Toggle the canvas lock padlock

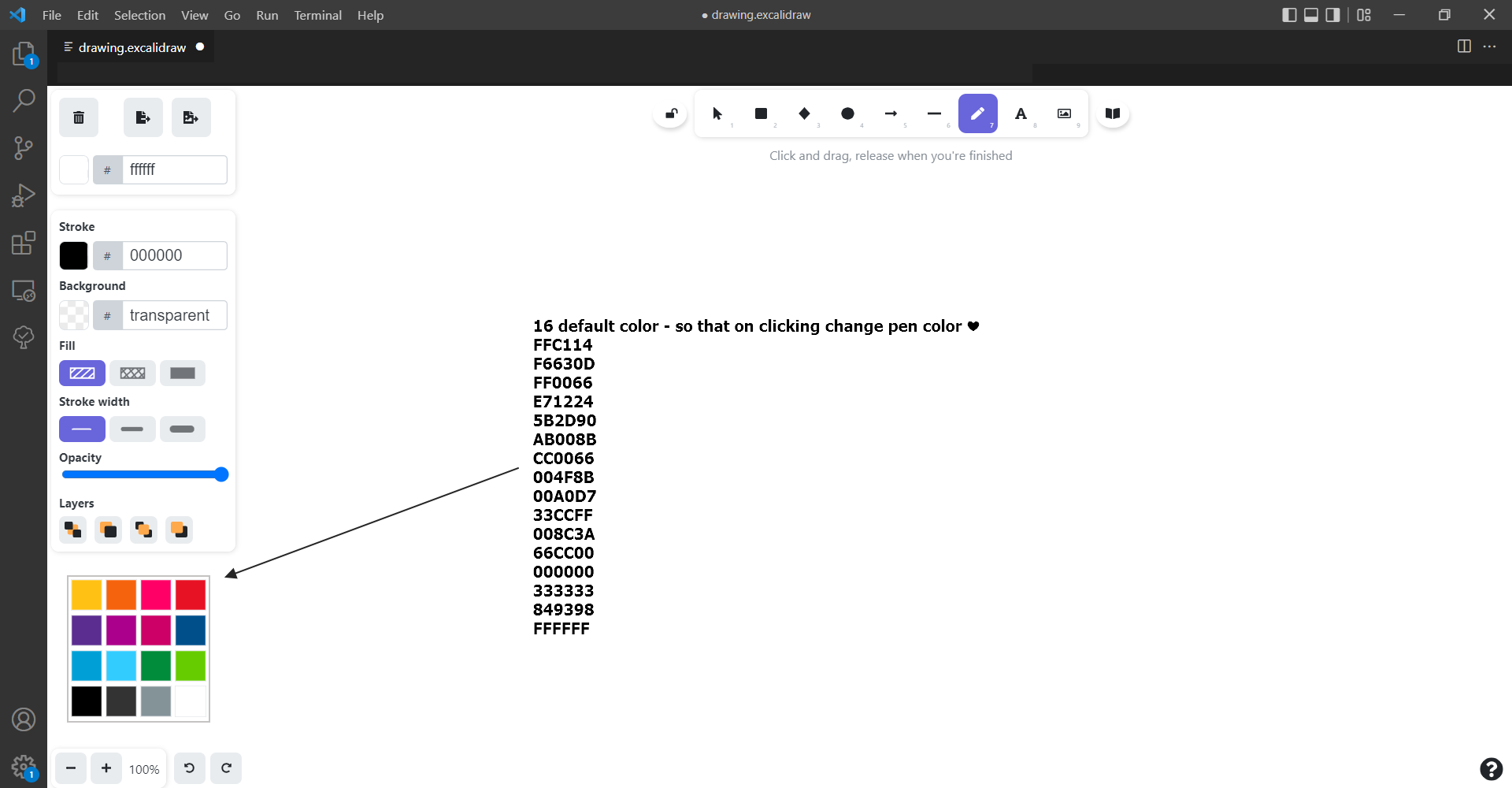click(x=670, y=113)
